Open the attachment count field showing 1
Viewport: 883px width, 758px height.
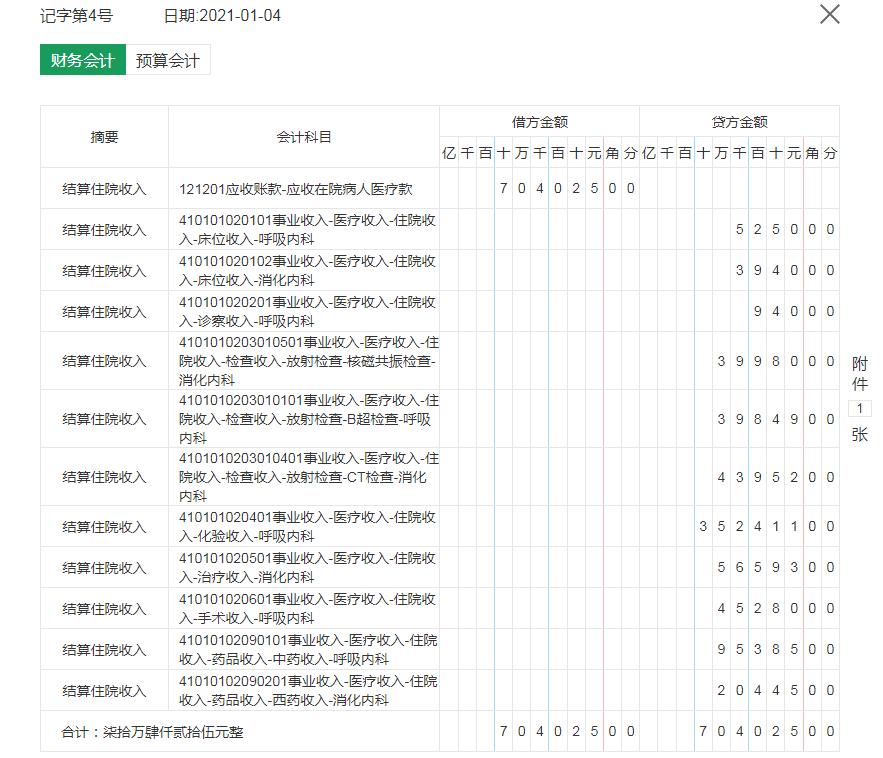859,405
